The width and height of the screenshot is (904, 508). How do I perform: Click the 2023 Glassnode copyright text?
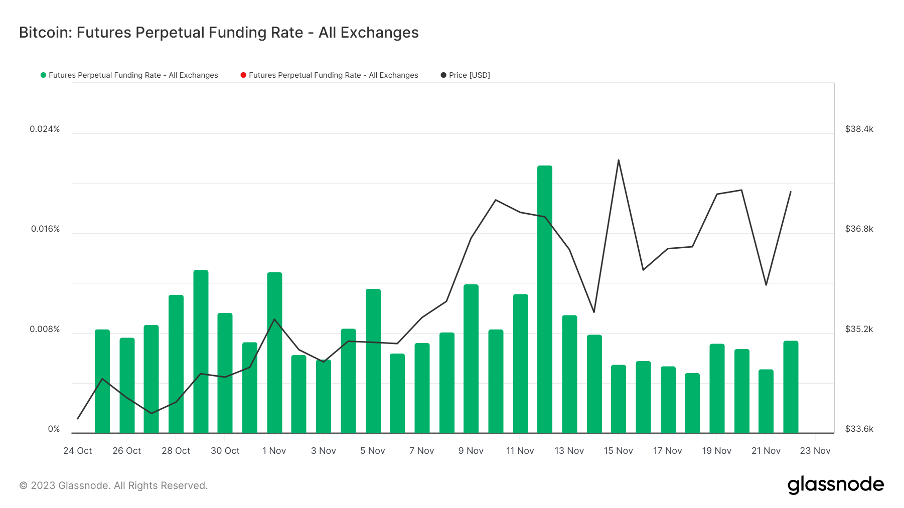(x=113, y=486)
